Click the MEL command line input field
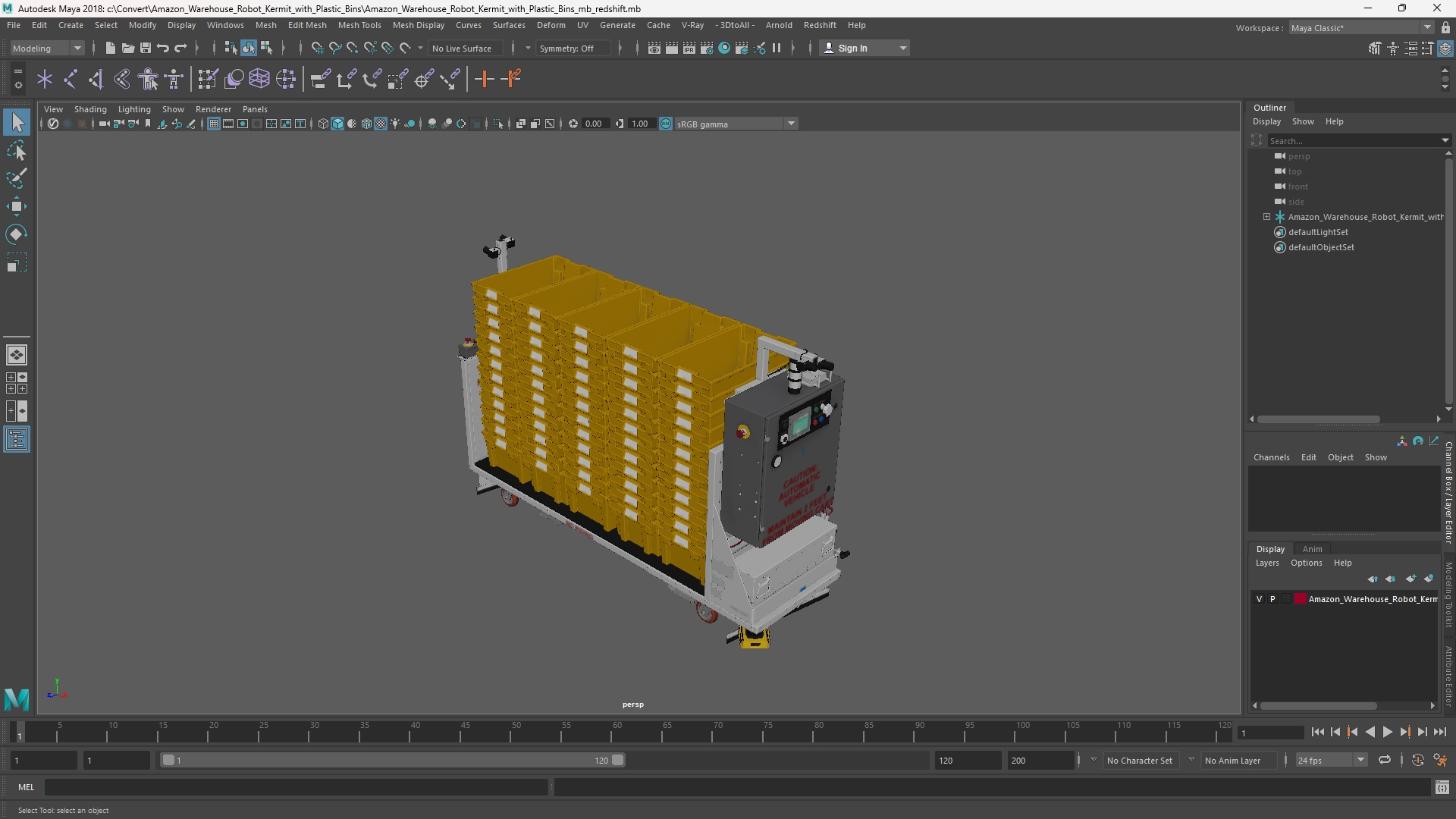1456x819 pixels. (x=296, y=787)
